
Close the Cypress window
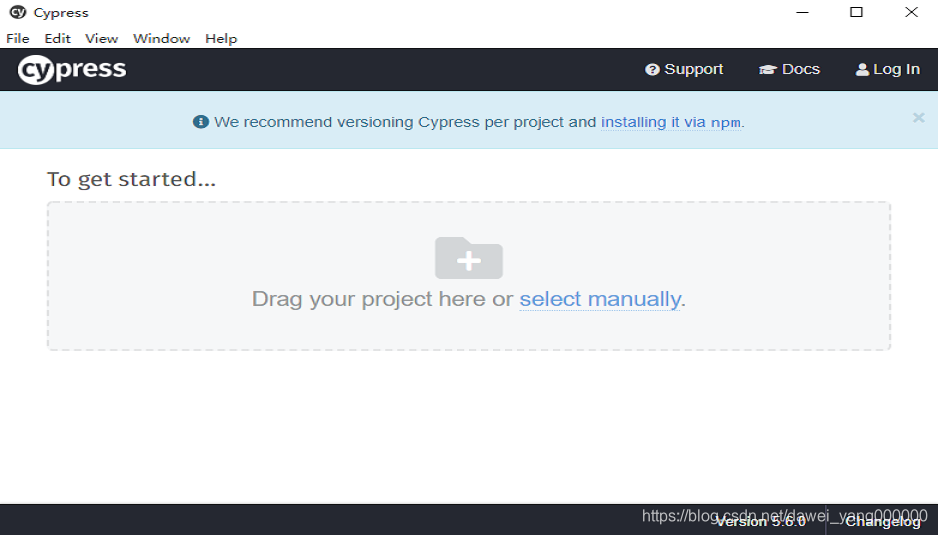(911, 12)
